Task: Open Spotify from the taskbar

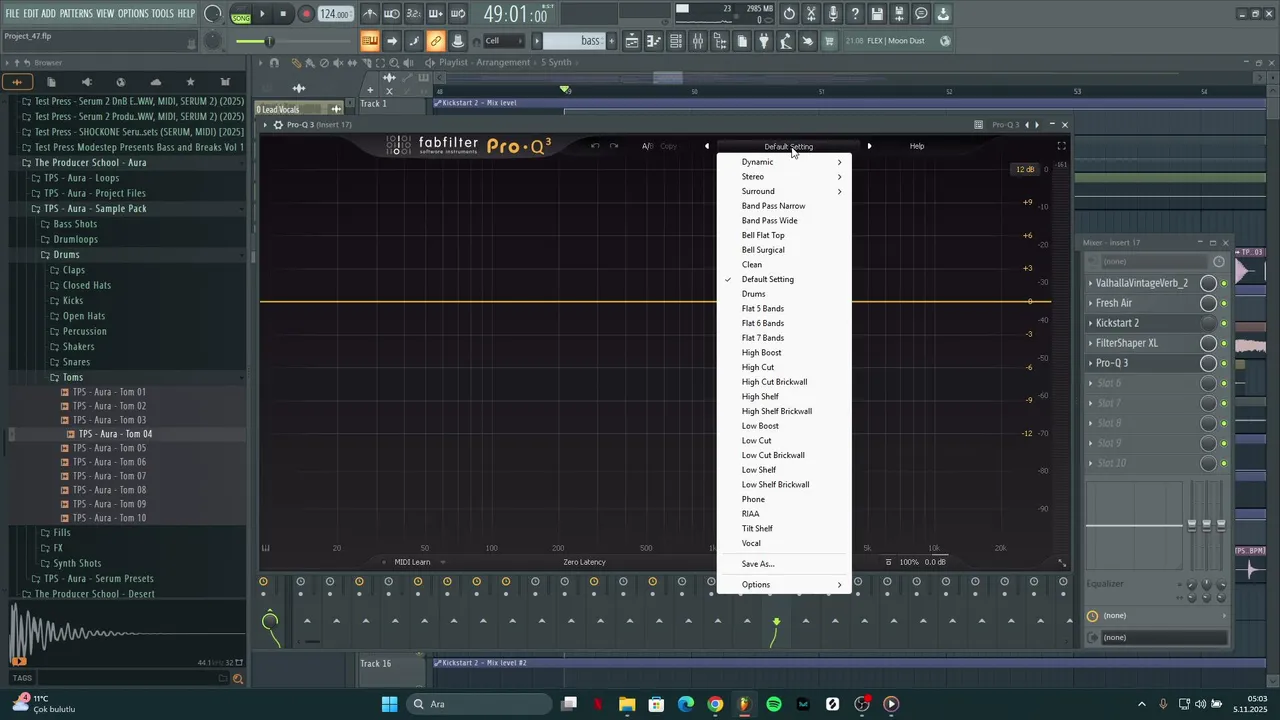Action: click(774, 704)
